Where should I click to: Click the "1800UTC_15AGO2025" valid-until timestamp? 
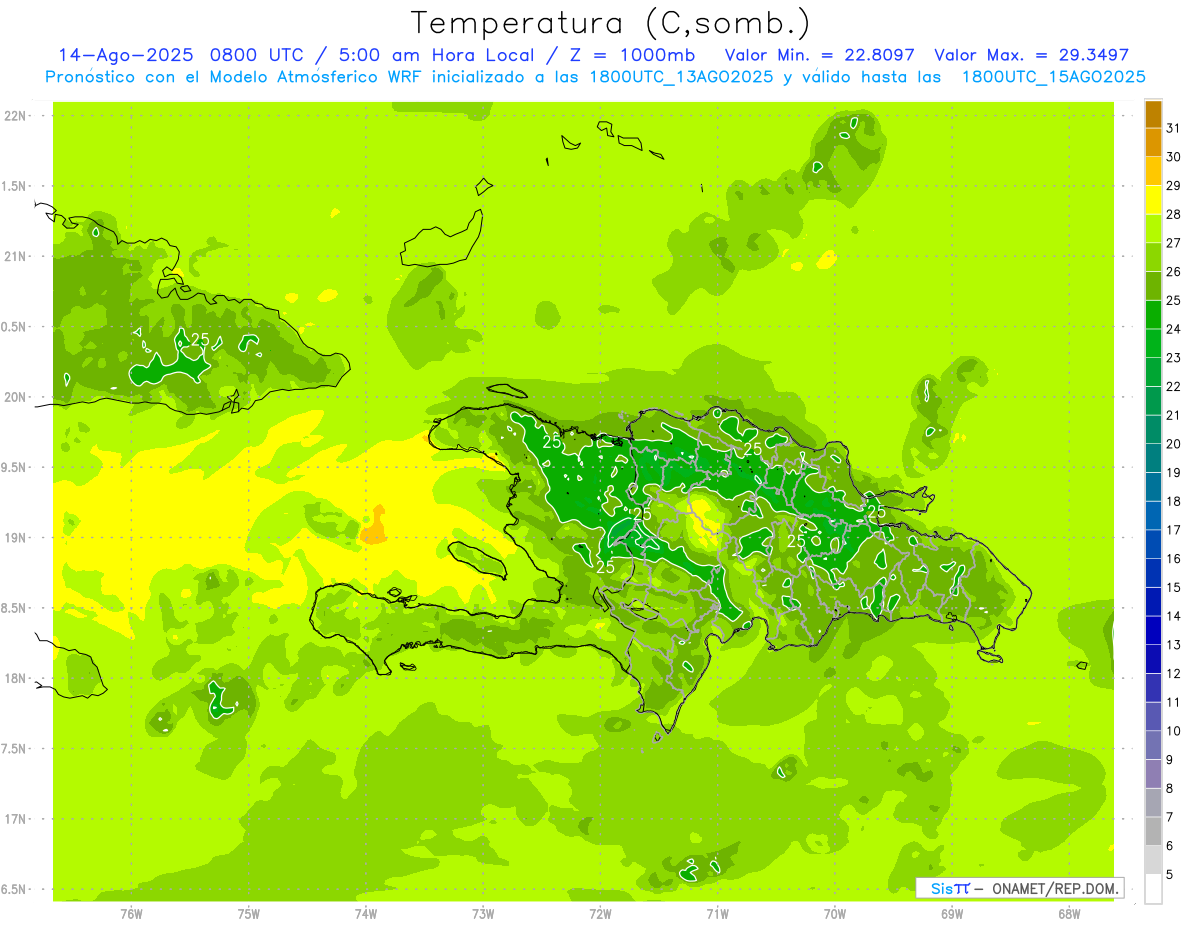tap(1053, 77)
